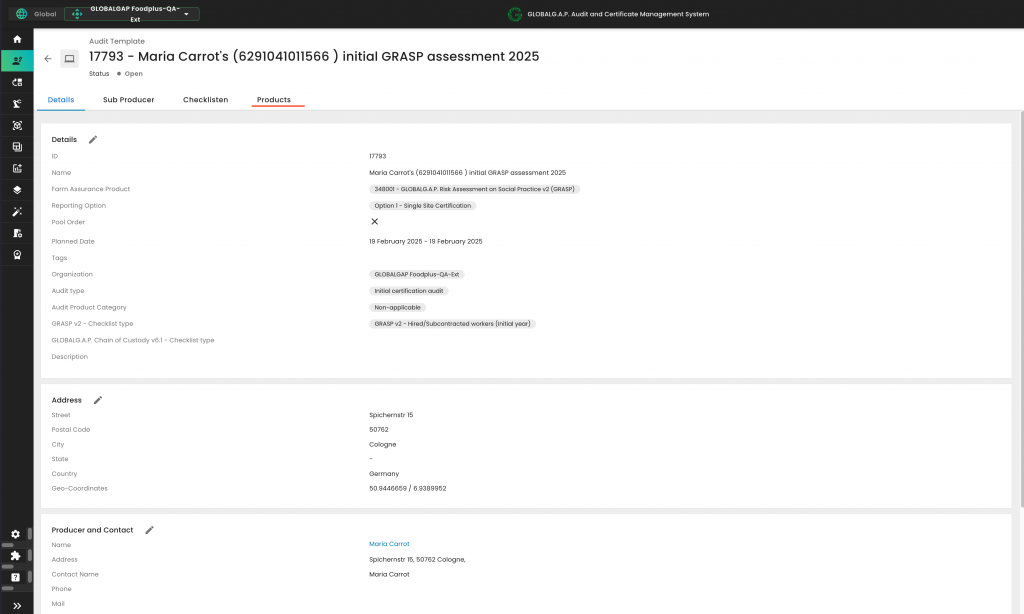1024x614 pixels.
Task: Click the layers stack sidebar icon
Action: 17,190
